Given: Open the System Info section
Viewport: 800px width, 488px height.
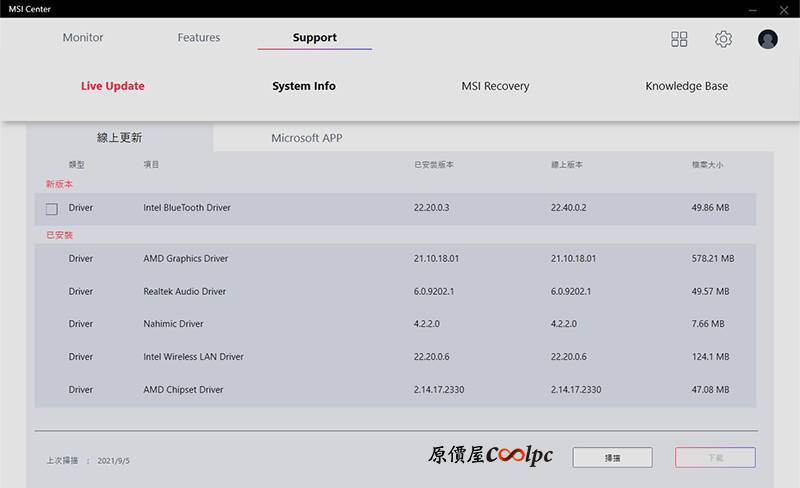Looking at the screenshot, I should [x=304, y=86].
